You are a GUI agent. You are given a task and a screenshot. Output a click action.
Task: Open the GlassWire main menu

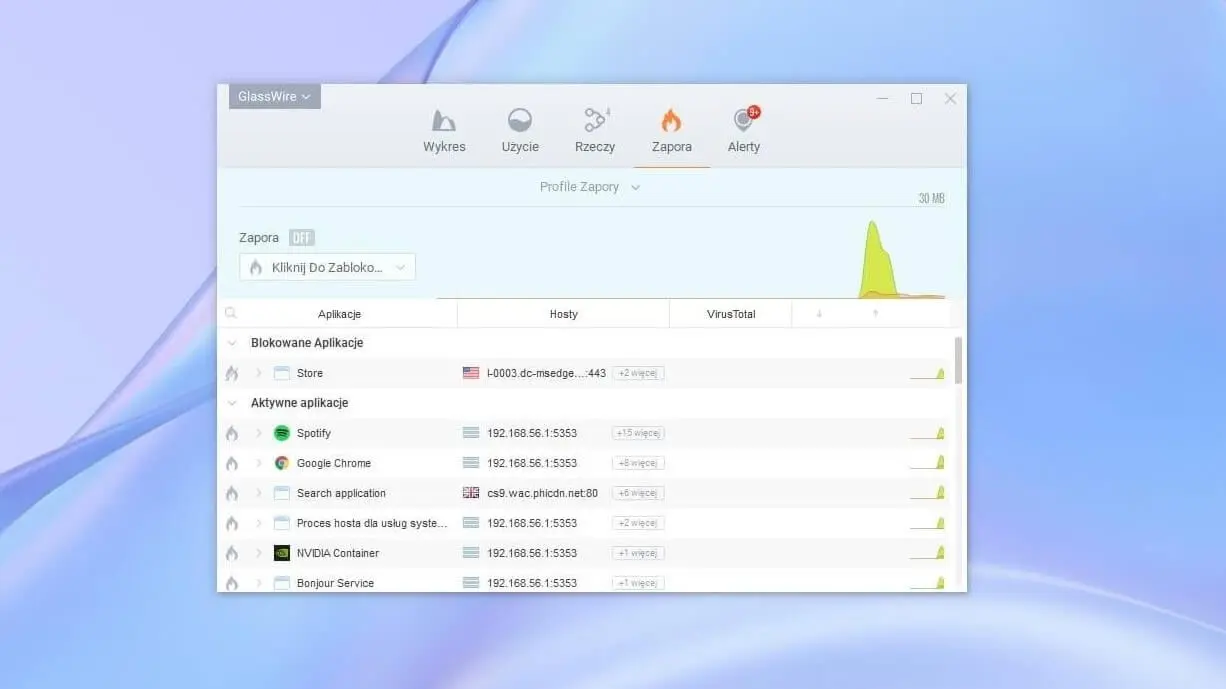274,97
